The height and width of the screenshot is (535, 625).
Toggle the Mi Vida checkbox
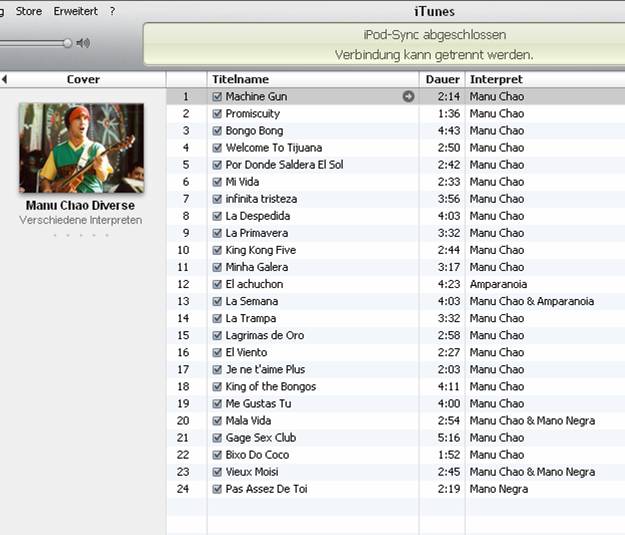coord(217,182)
